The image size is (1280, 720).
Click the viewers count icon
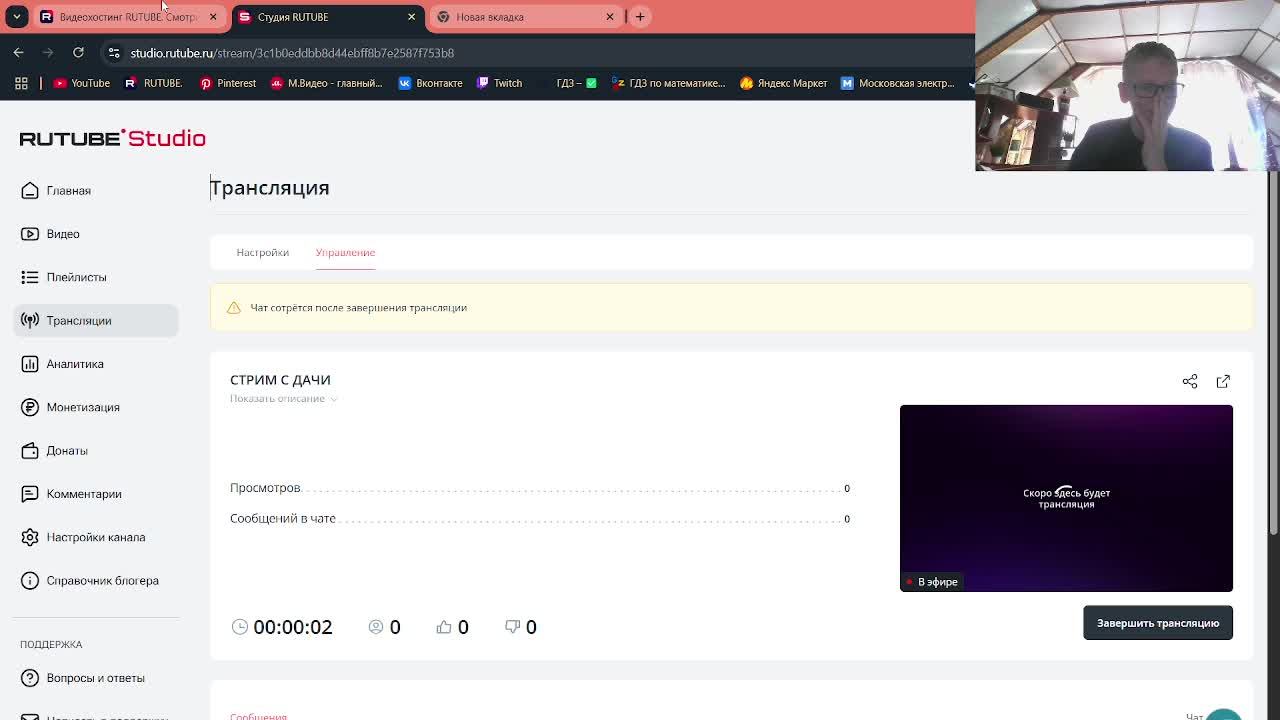[x=376, y=627]
